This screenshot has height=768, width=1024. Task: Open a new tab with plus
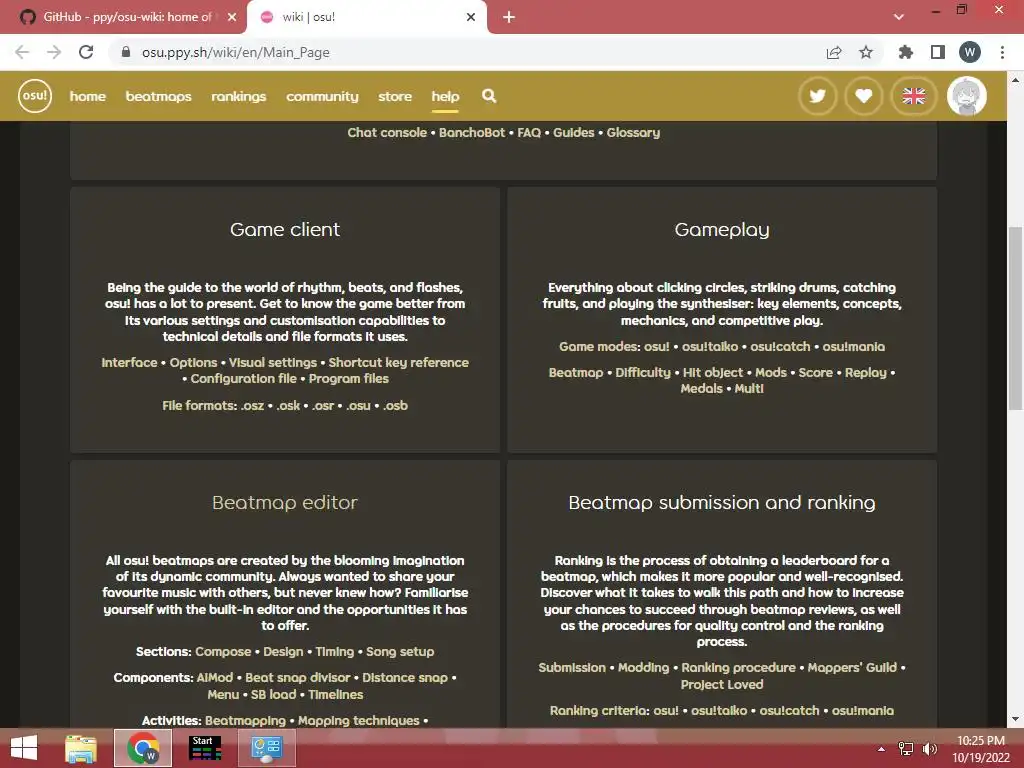pos(509,17)
